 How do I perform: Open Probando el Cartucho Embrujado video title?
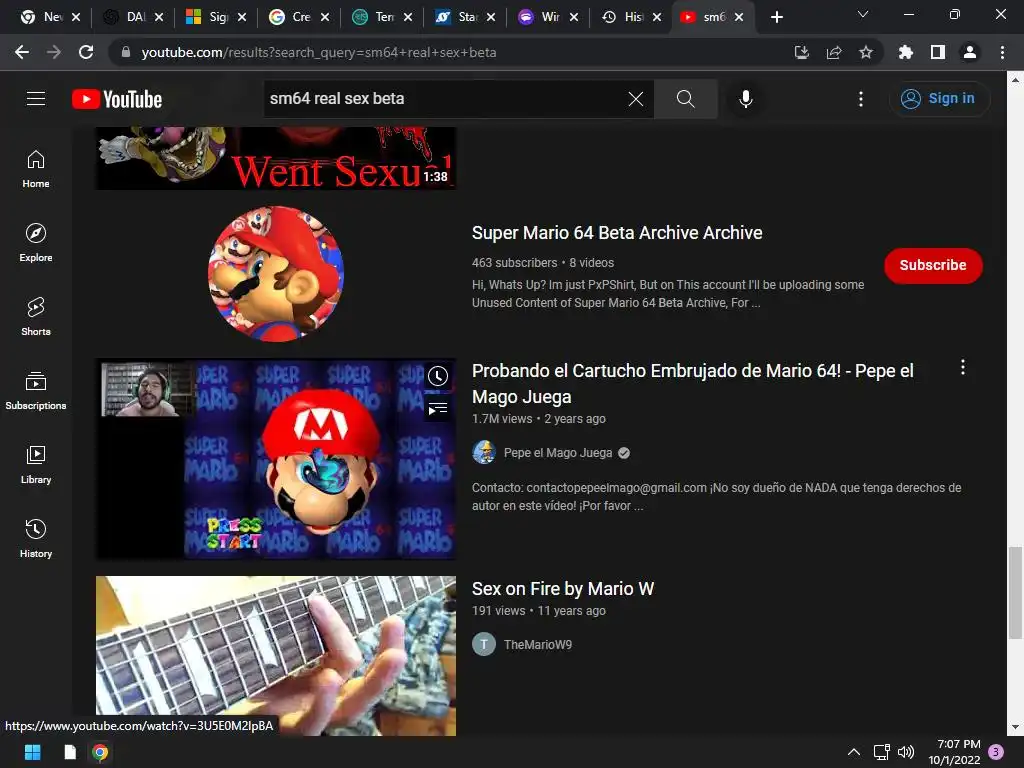692,383
